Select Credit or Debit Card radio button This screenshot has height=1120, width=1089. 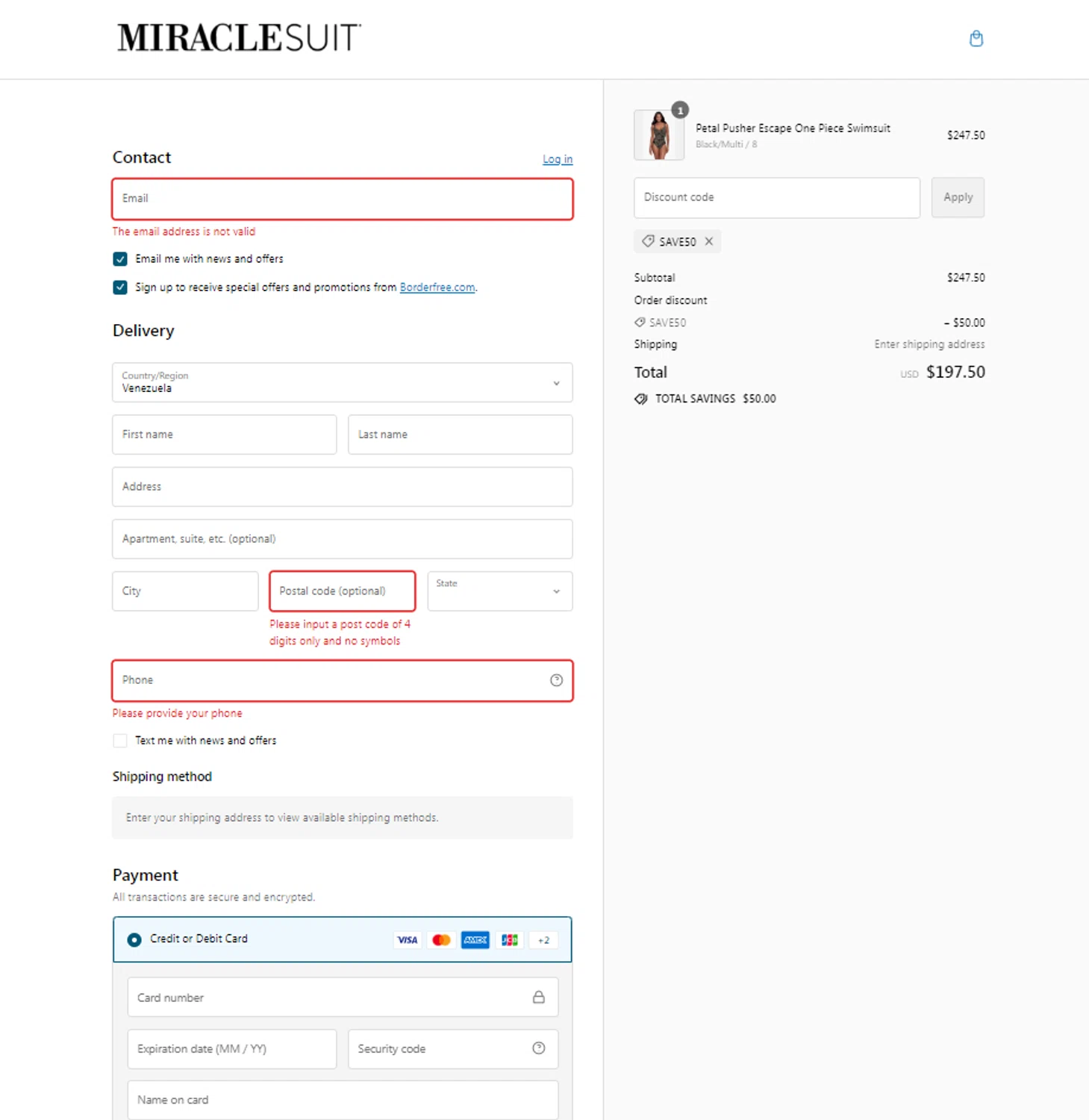pyautogui.click(x=134, y=940)
